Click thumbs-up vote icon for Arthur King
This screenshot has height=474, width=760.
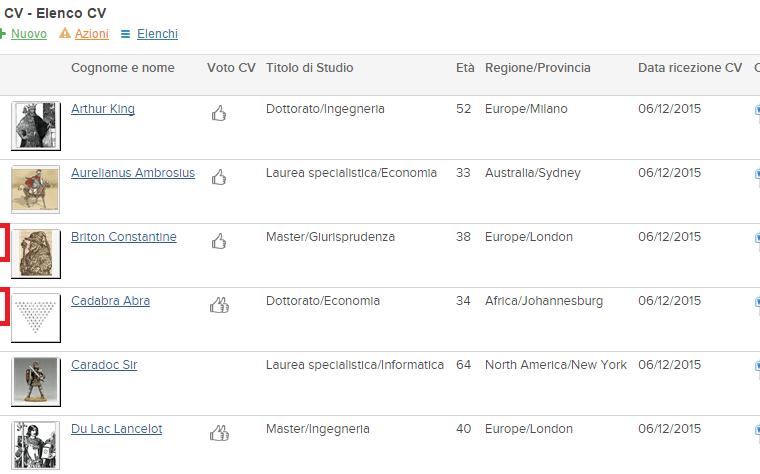coord(219,113)
